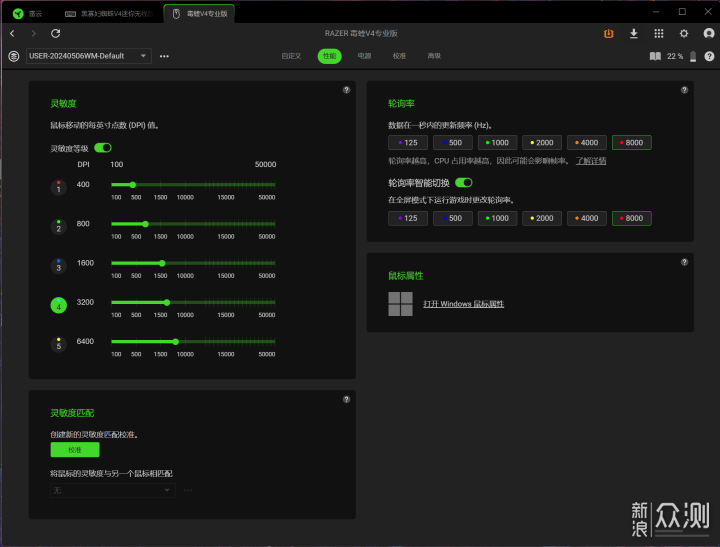The height and width of the screenshot is (547, 720).
Task: Switch to the 自定义 tab
Action: click(x=291, y=56)
